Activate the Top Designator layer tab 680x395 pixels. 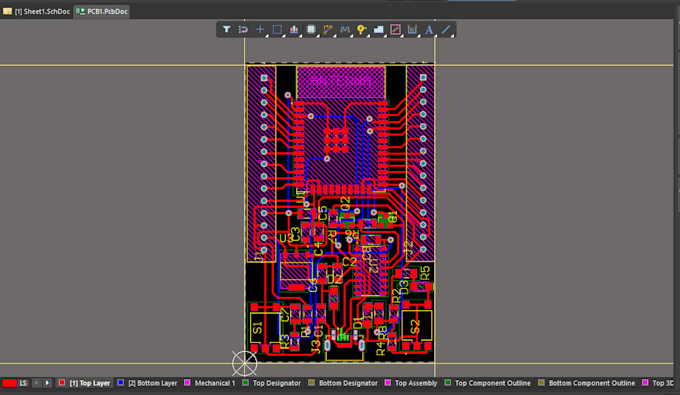[277, 383]
